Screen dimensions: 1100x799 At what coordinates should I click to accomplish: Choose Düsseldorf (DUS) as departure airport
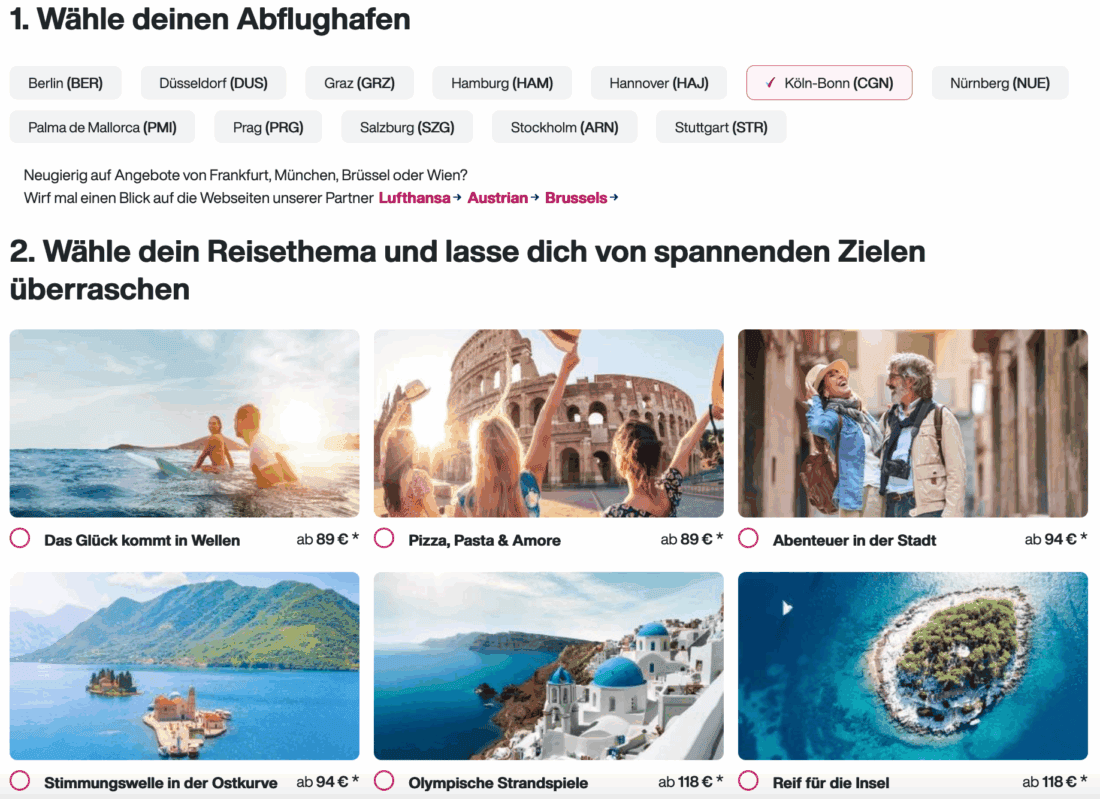(x=213, y=83)
